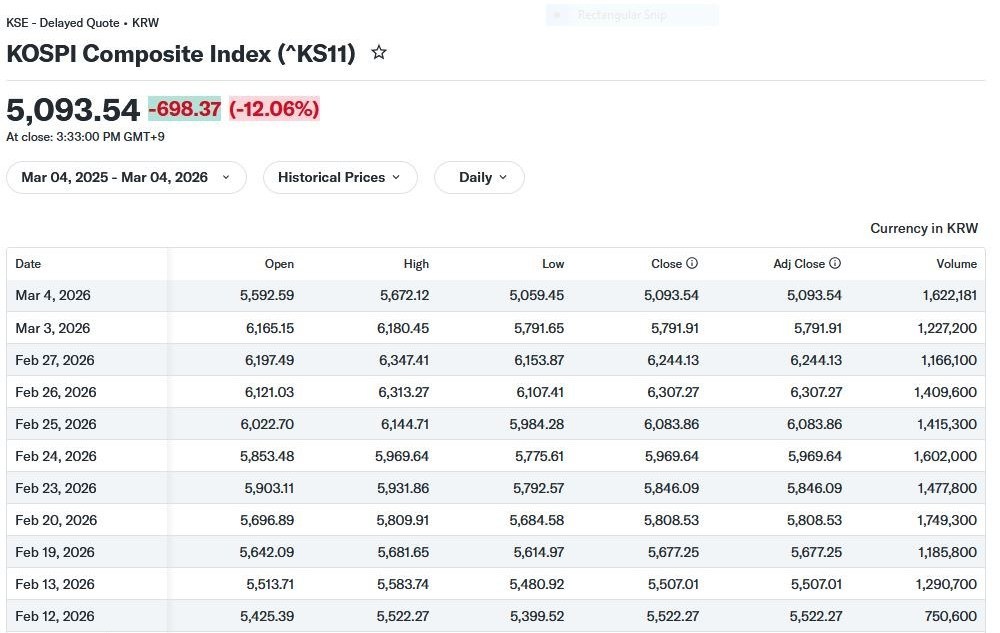Click the Currency in KRW label

[x=923, y=228]
